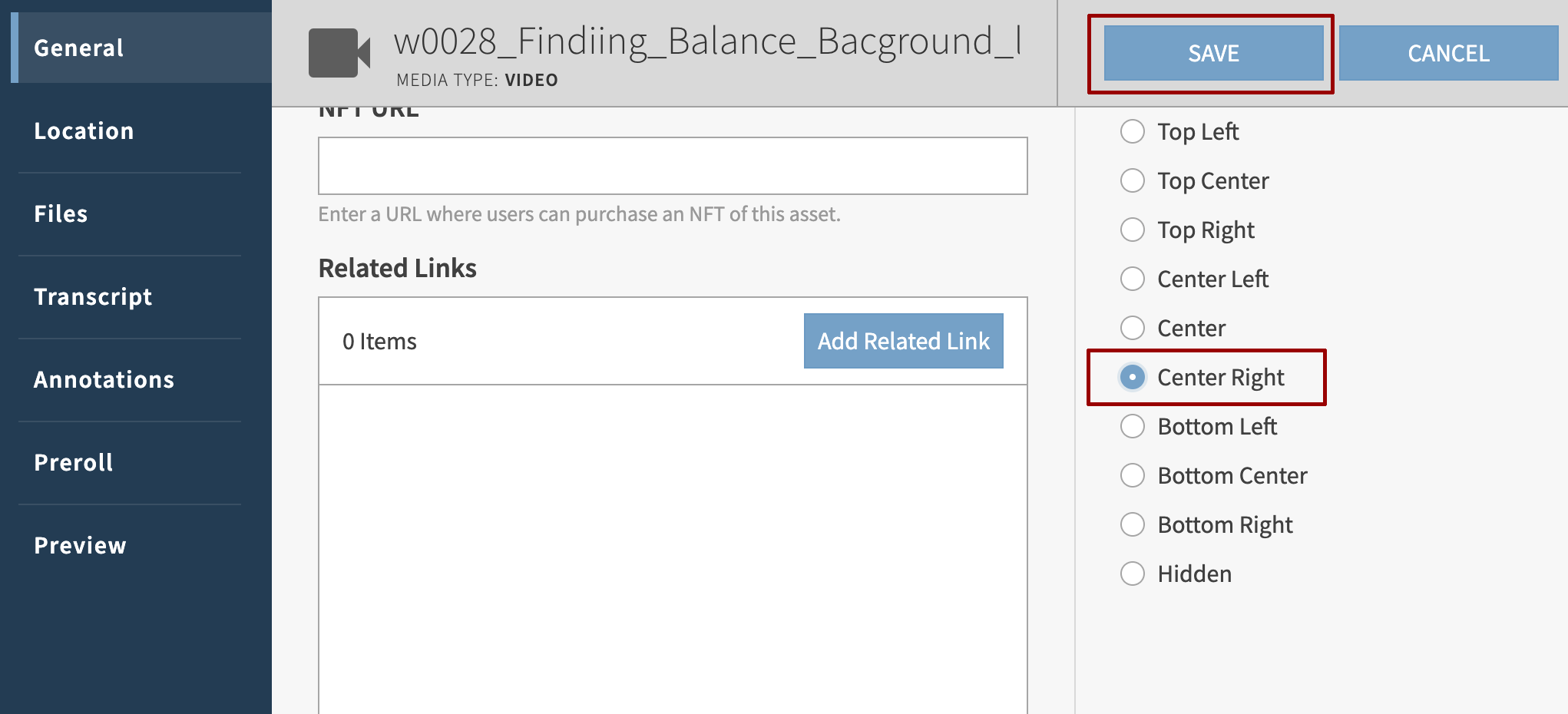The height and width of the screenshot is (714, 1568).
Task: Click the video camera media icon
Action: click(339, 52)
